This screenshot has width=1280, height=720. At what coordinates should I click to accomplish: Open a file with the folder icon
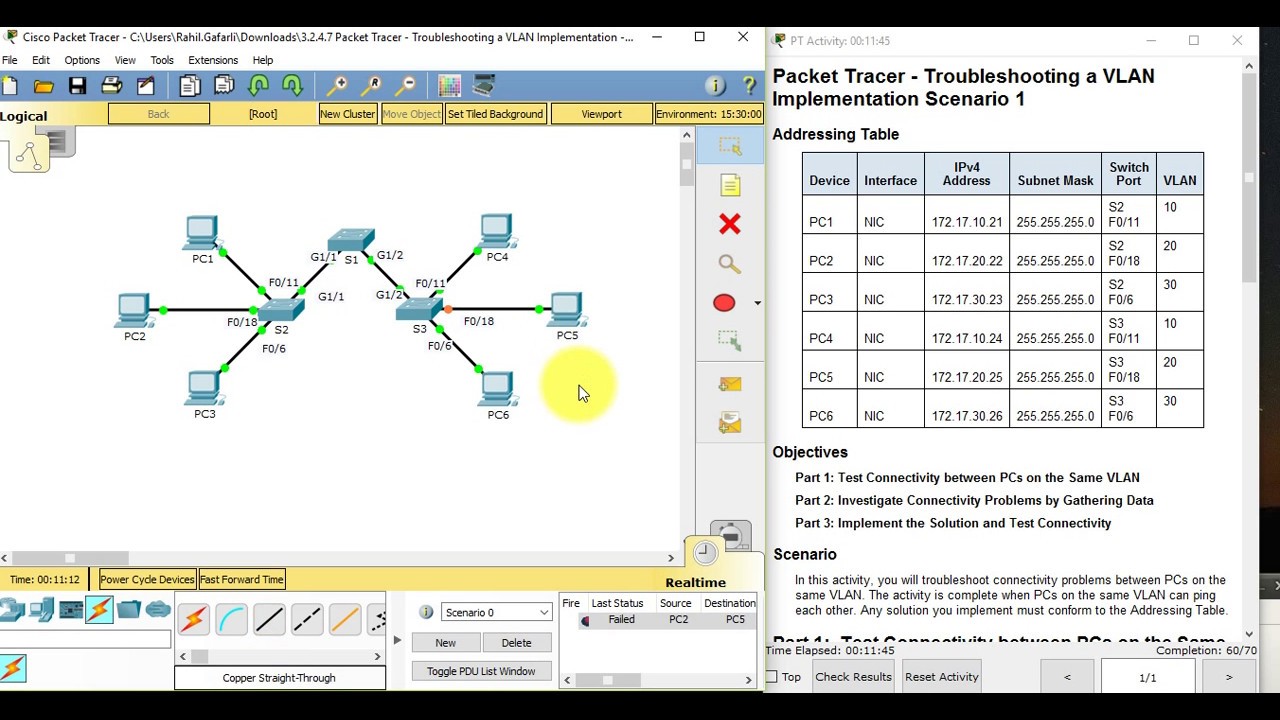point(43,86)
